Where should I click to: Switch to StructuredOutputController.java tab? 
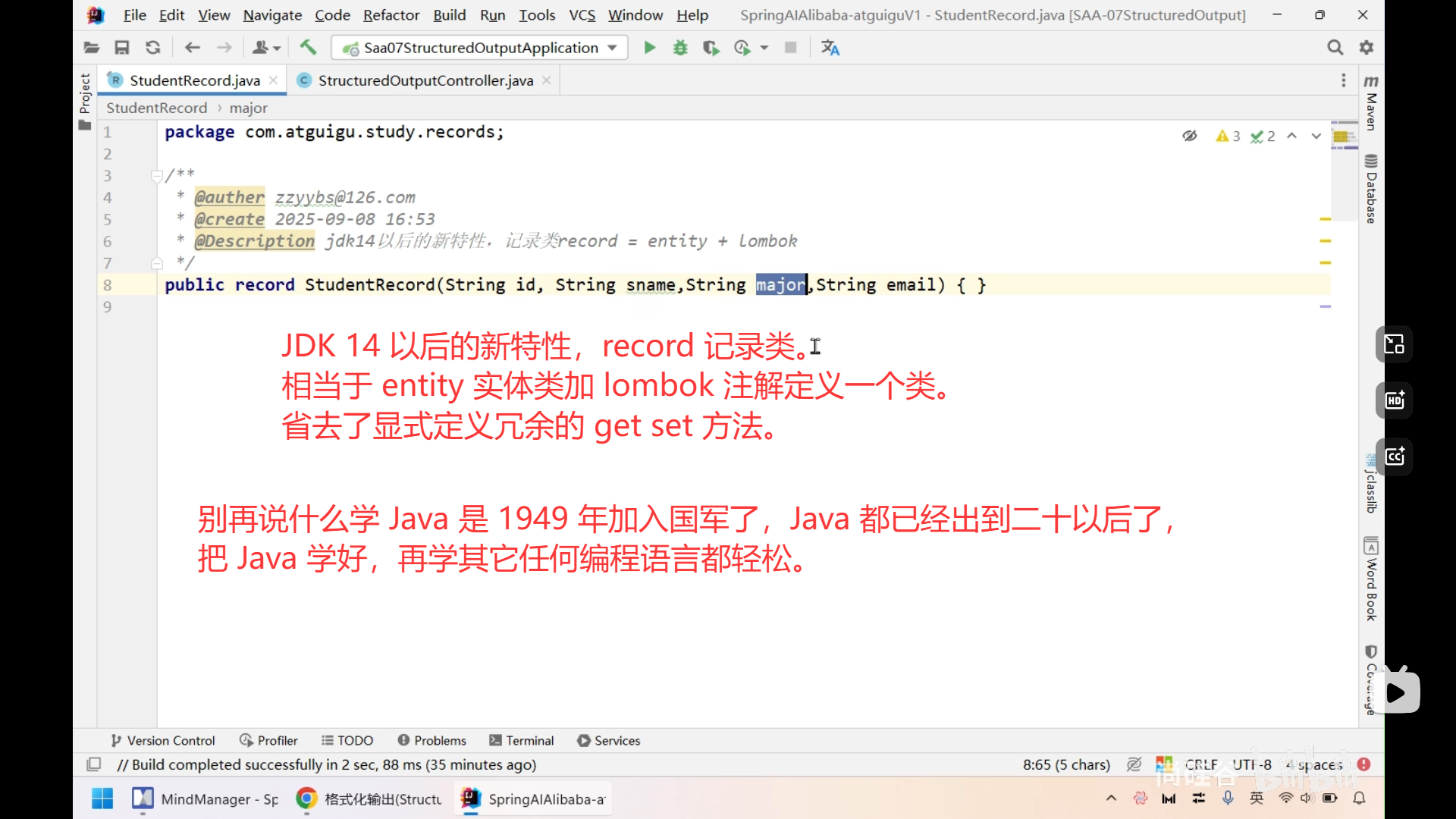425,80
